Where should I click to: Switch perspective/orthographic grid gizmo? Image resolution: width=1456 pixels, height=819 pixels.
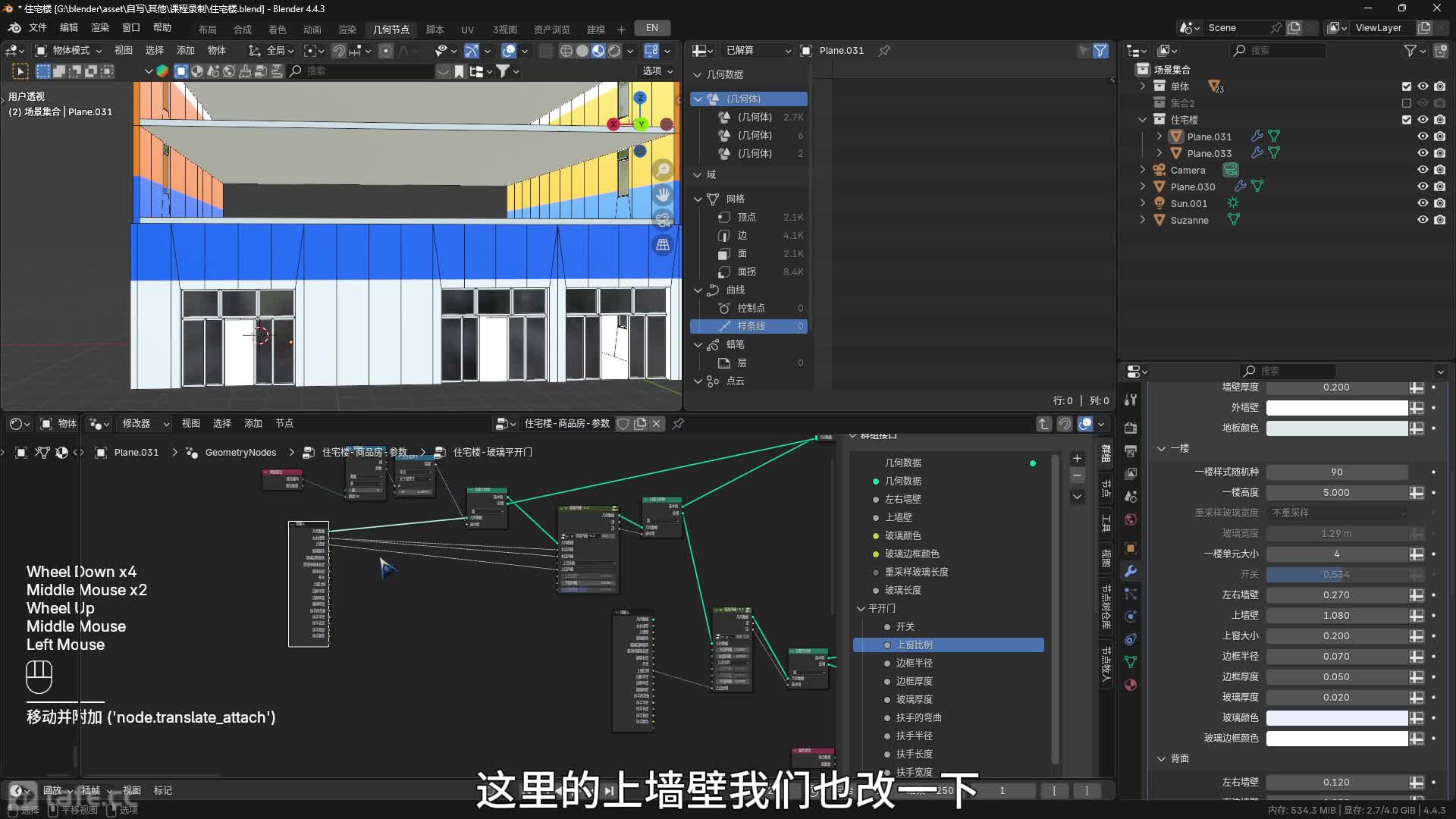pos(663,245)
